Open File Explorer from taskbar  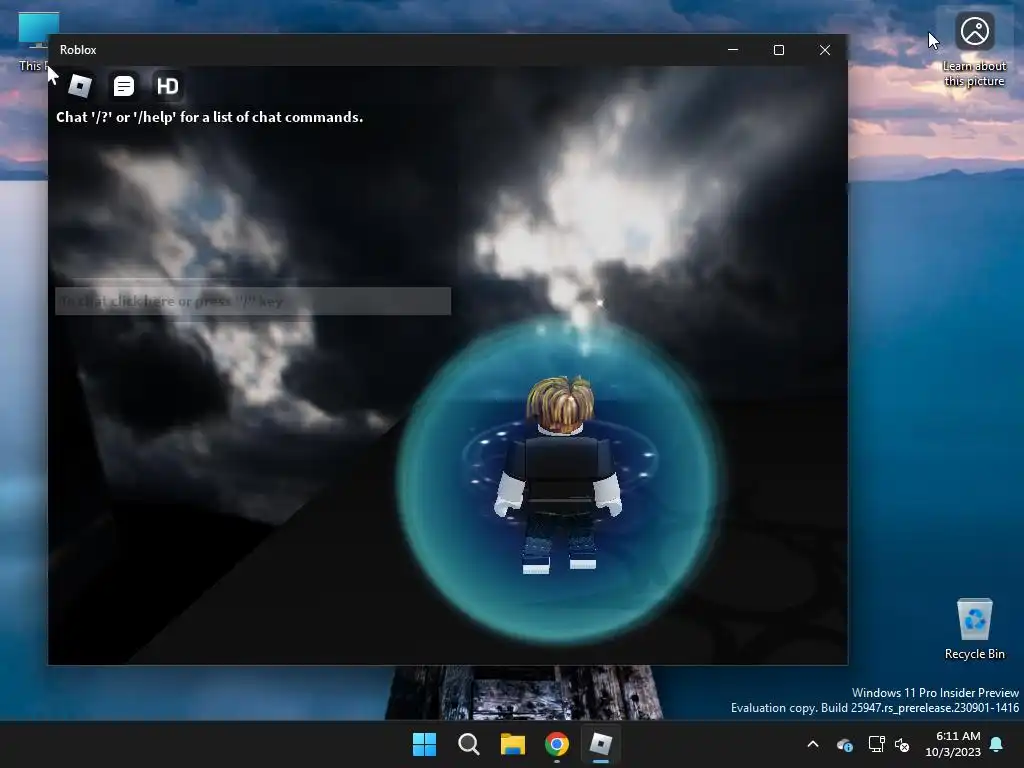tap(513, 744)
